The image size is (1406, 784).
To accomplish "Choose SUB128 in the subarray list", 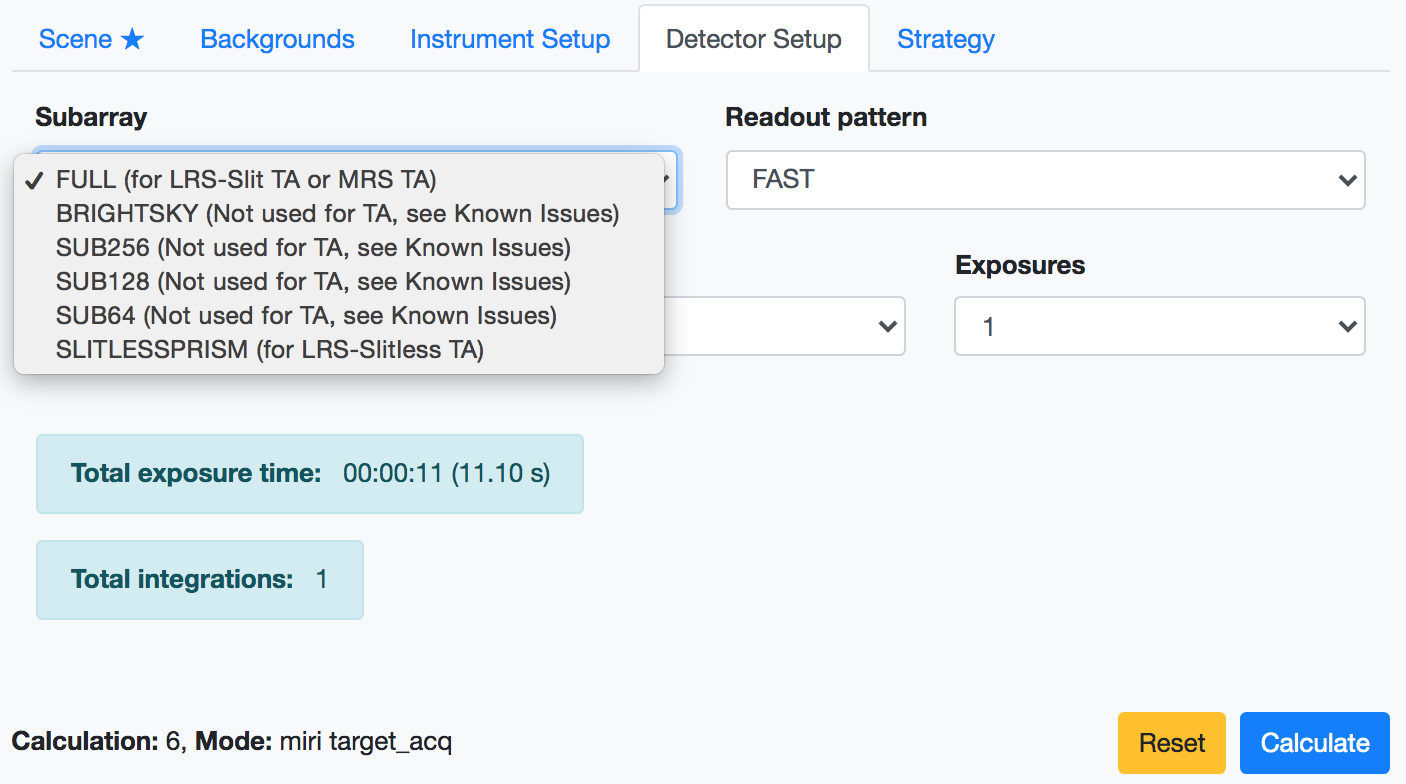I will [x=312, y=281].
